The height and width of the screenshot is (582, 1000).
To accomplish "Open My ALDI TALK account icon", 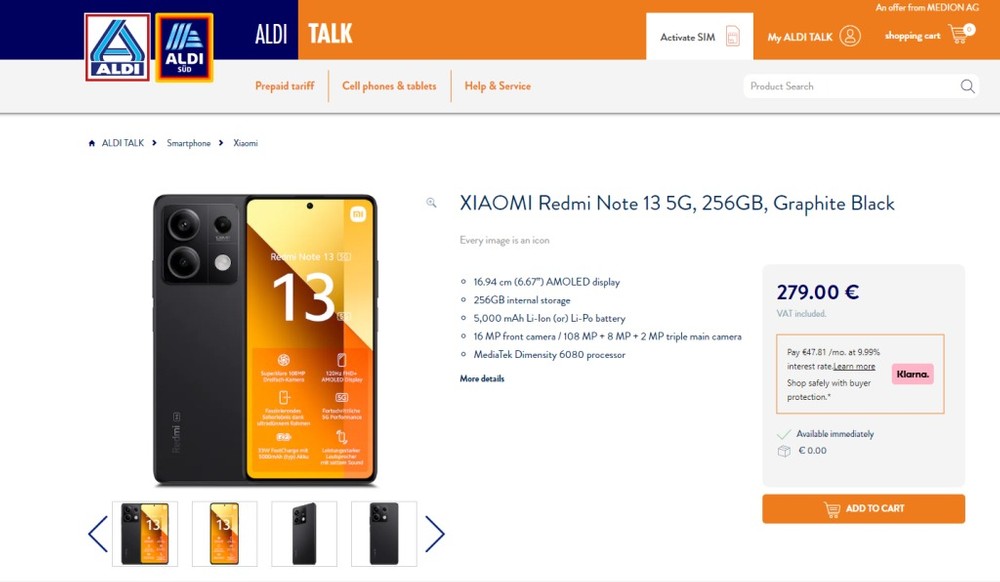I will 849,36.
